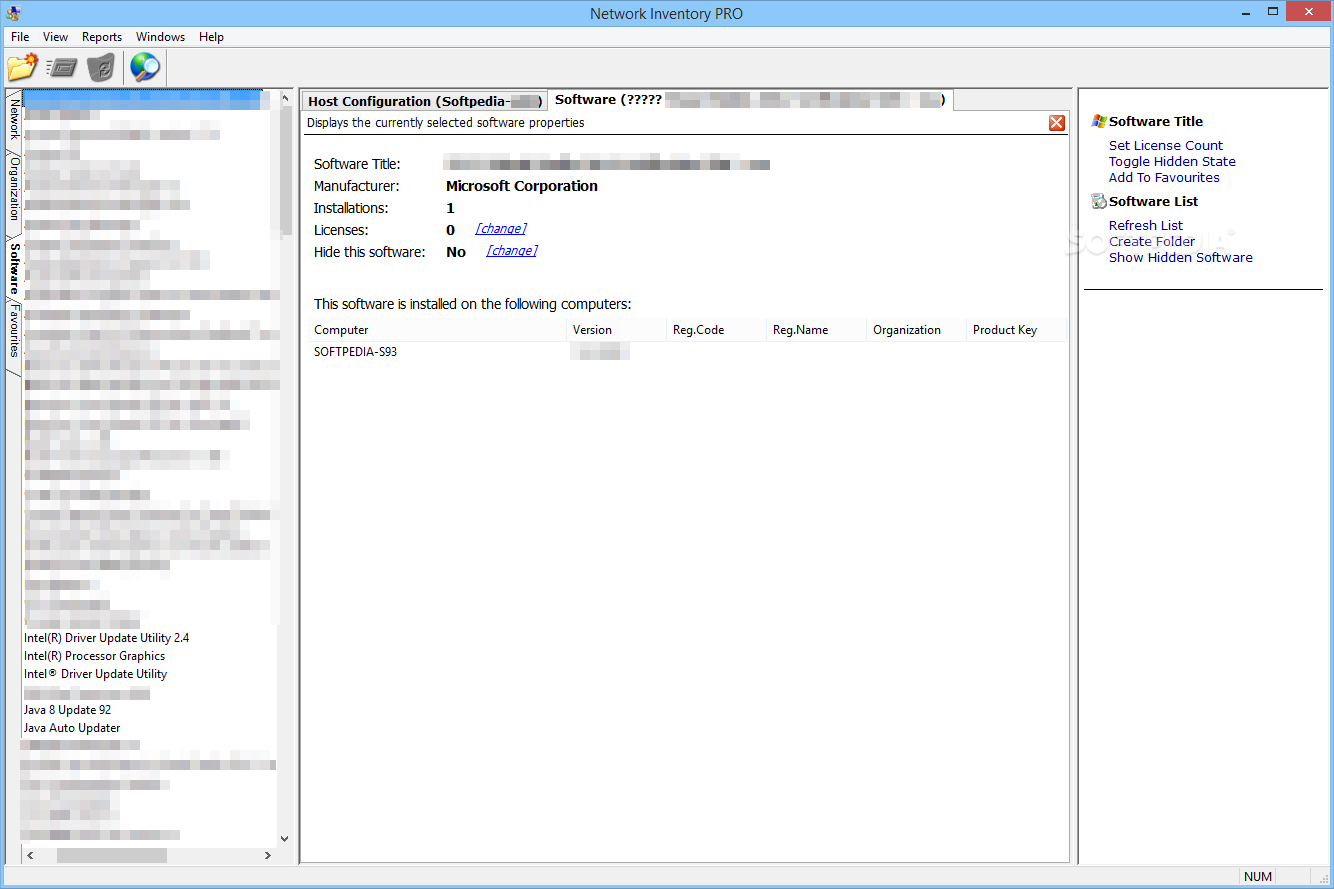Select the Software document tab
Viewport: 1334px width, 889px height.
click(750, 100)
